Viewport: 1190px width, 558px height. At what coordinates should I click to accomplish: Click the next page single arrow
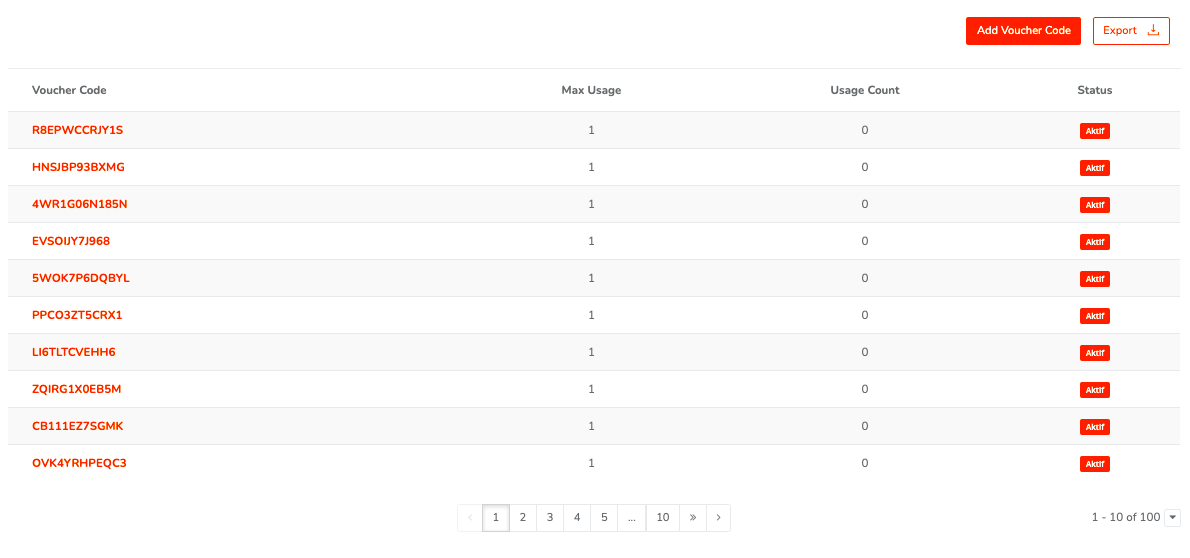pos(718,518)
